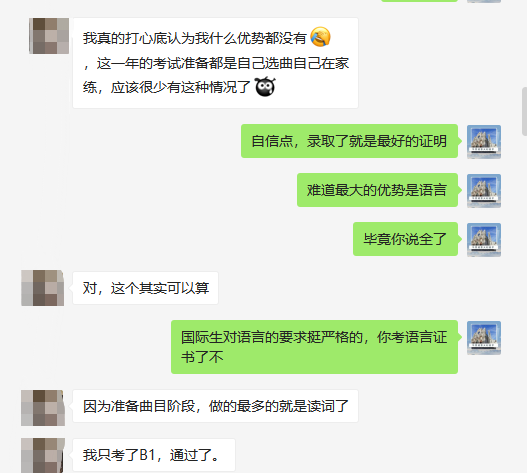Select the message bubble '自信点，录取了就是最好的证明'
Image resolution: width=527 pixels, height=473 pixels.
349,141
